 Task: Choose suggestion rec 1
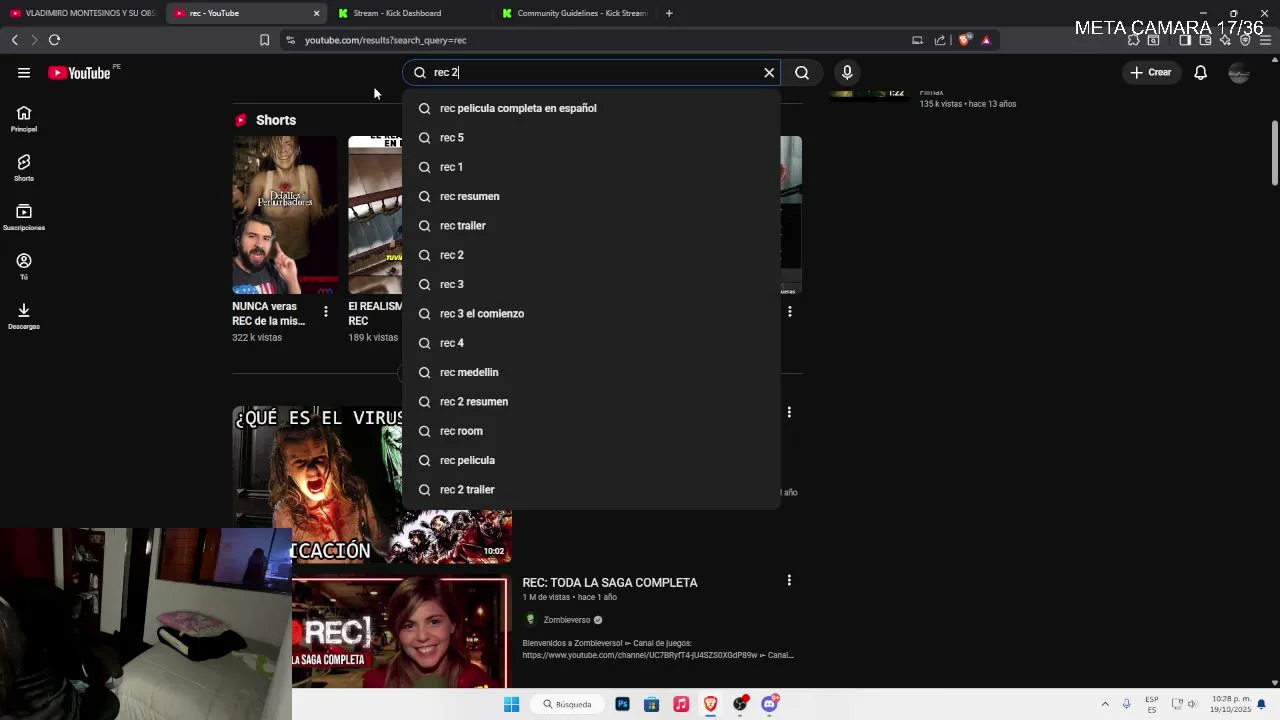[591, 167]
